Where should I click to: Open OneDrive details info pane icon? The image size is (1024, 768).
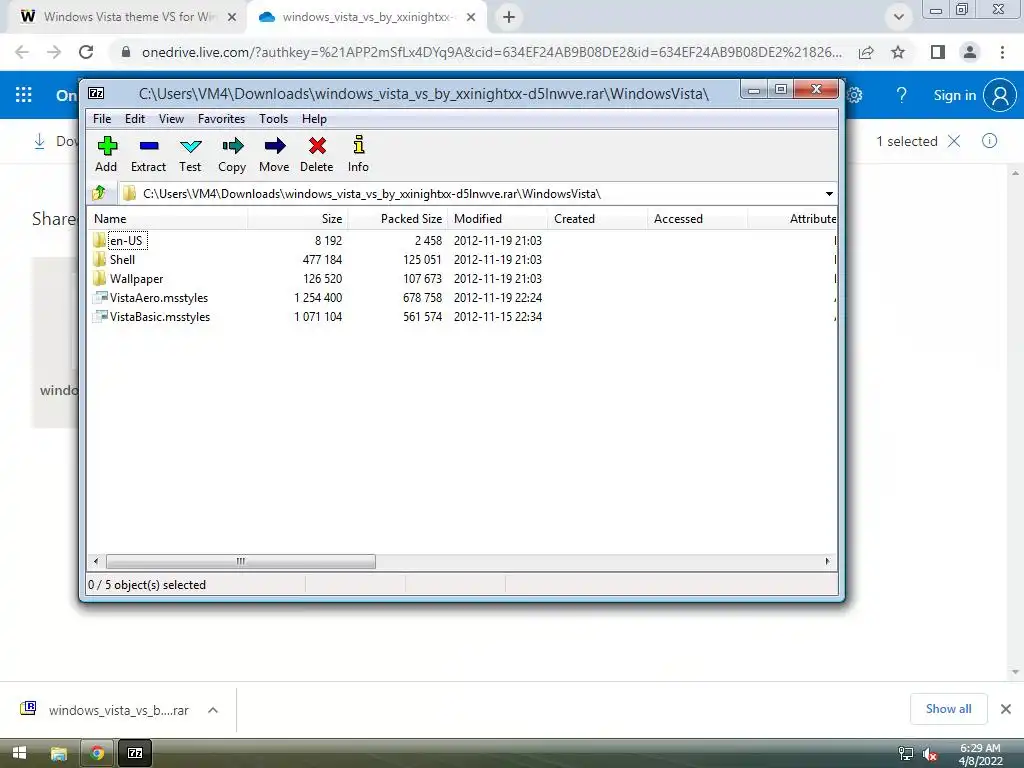click(x=989, y=141)
